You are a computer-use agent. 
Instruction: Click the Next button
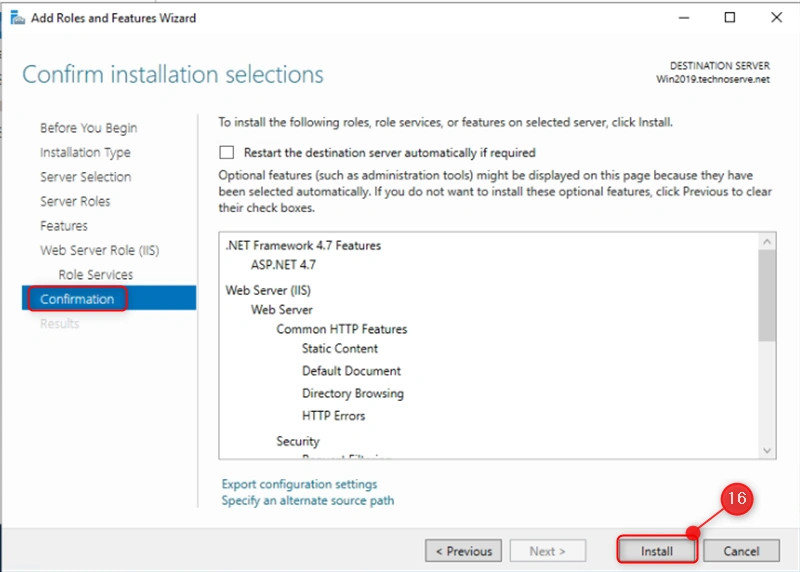click(x=547, y=551)
